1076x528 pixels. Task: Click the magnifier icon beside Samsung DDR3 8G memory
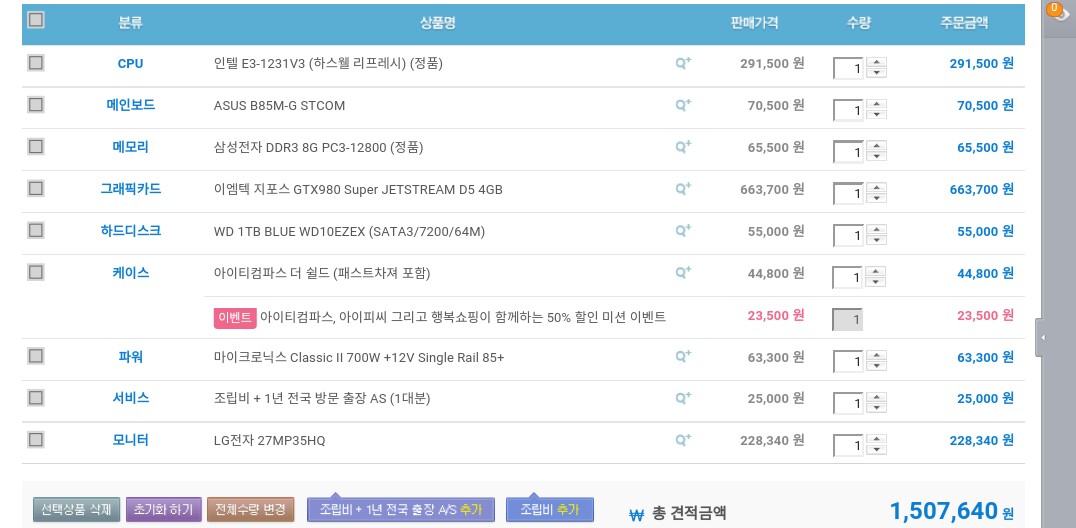coord(683,147)
